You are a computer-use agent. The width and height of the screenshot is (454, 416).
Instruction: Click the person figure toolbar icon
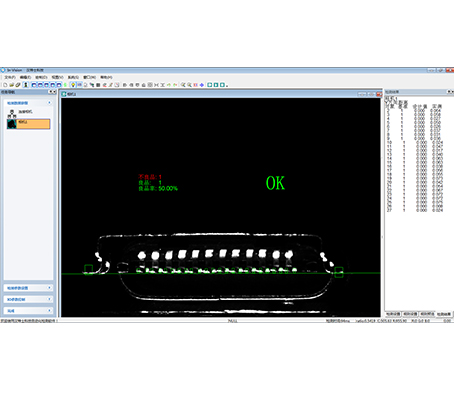coord(26,85)
